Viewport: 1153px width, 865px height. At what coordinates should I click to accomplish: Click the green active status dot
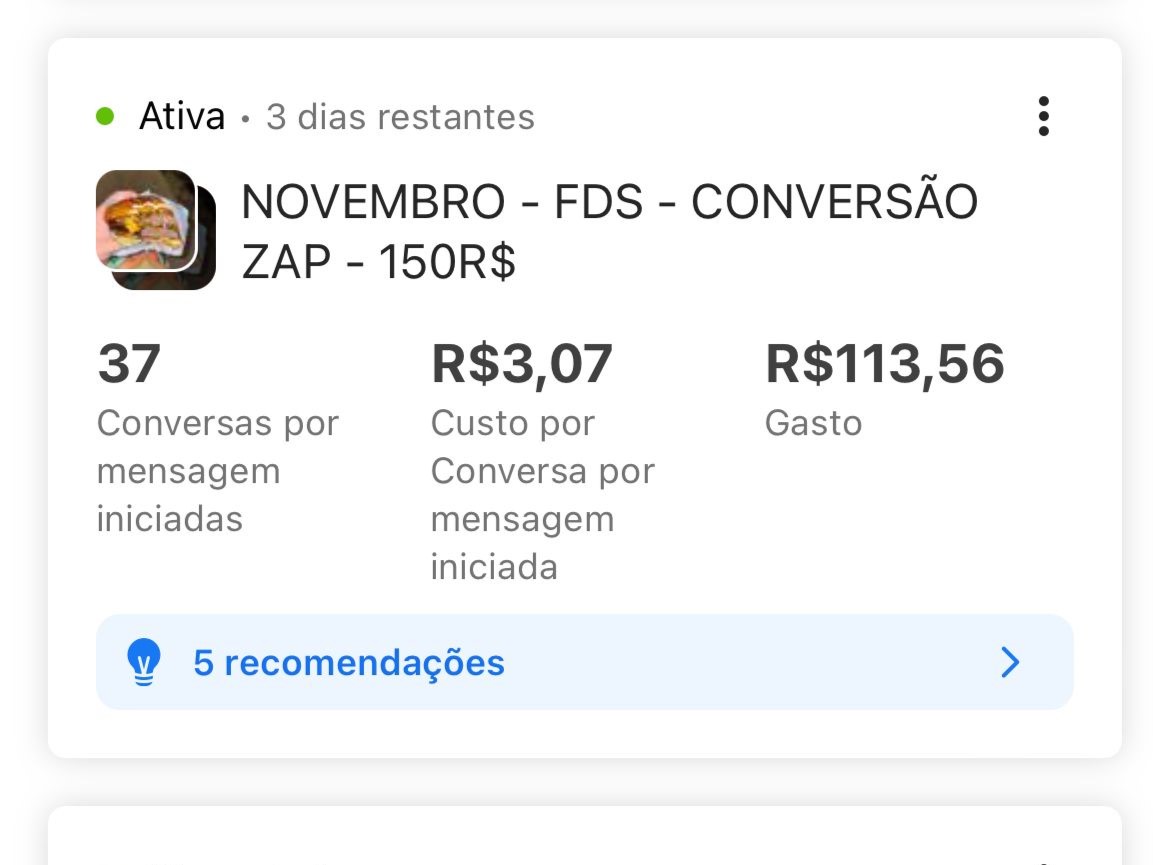(105, 117)
